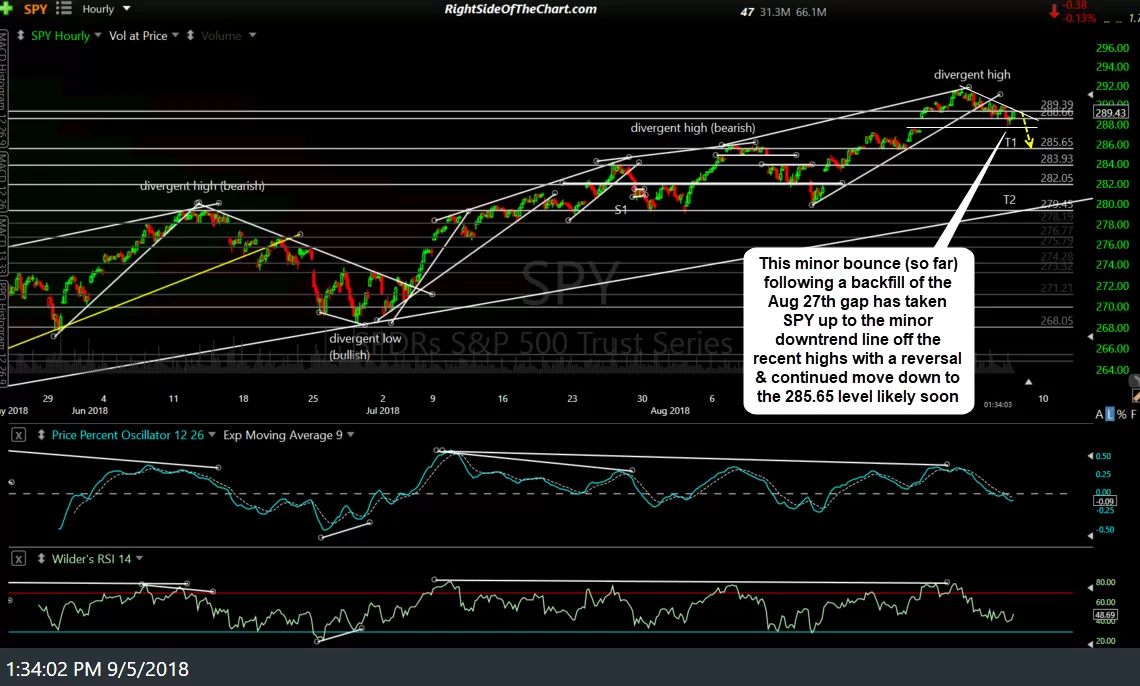Click the T2 target label

pyautogui.click(x=1009, y=199)
